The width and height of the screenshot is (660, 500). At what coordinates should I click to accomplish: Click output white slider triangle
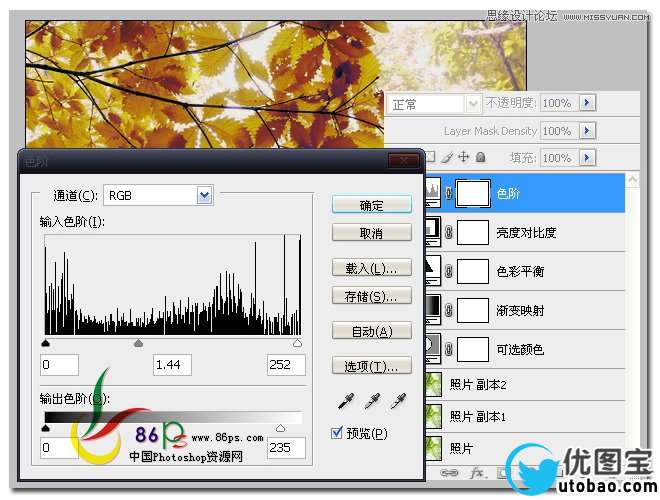[x=280, y=428]
